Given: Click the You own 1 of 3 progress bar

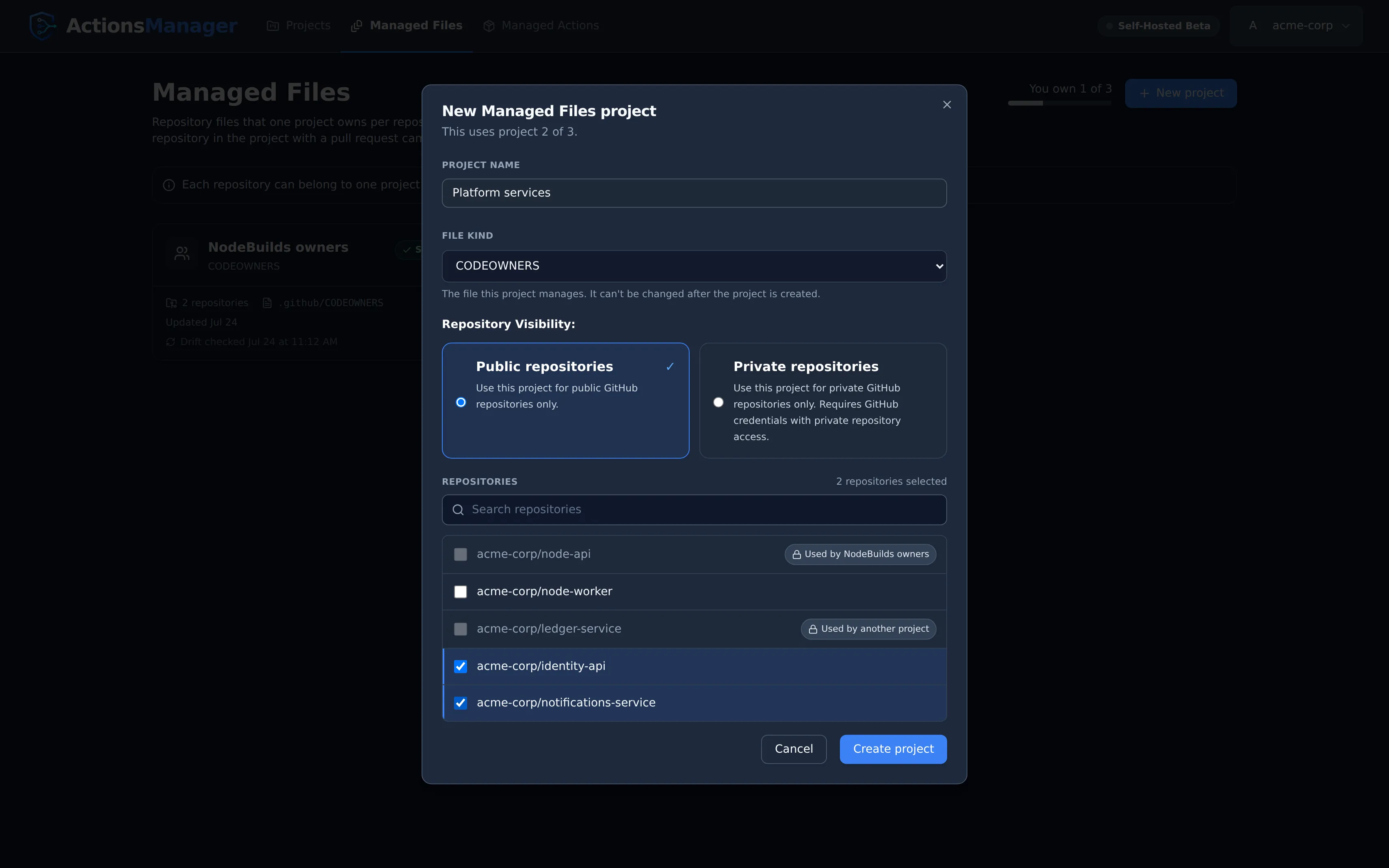Looking at the screenshot, I should pyautogui.click(x=1059, y=104).
